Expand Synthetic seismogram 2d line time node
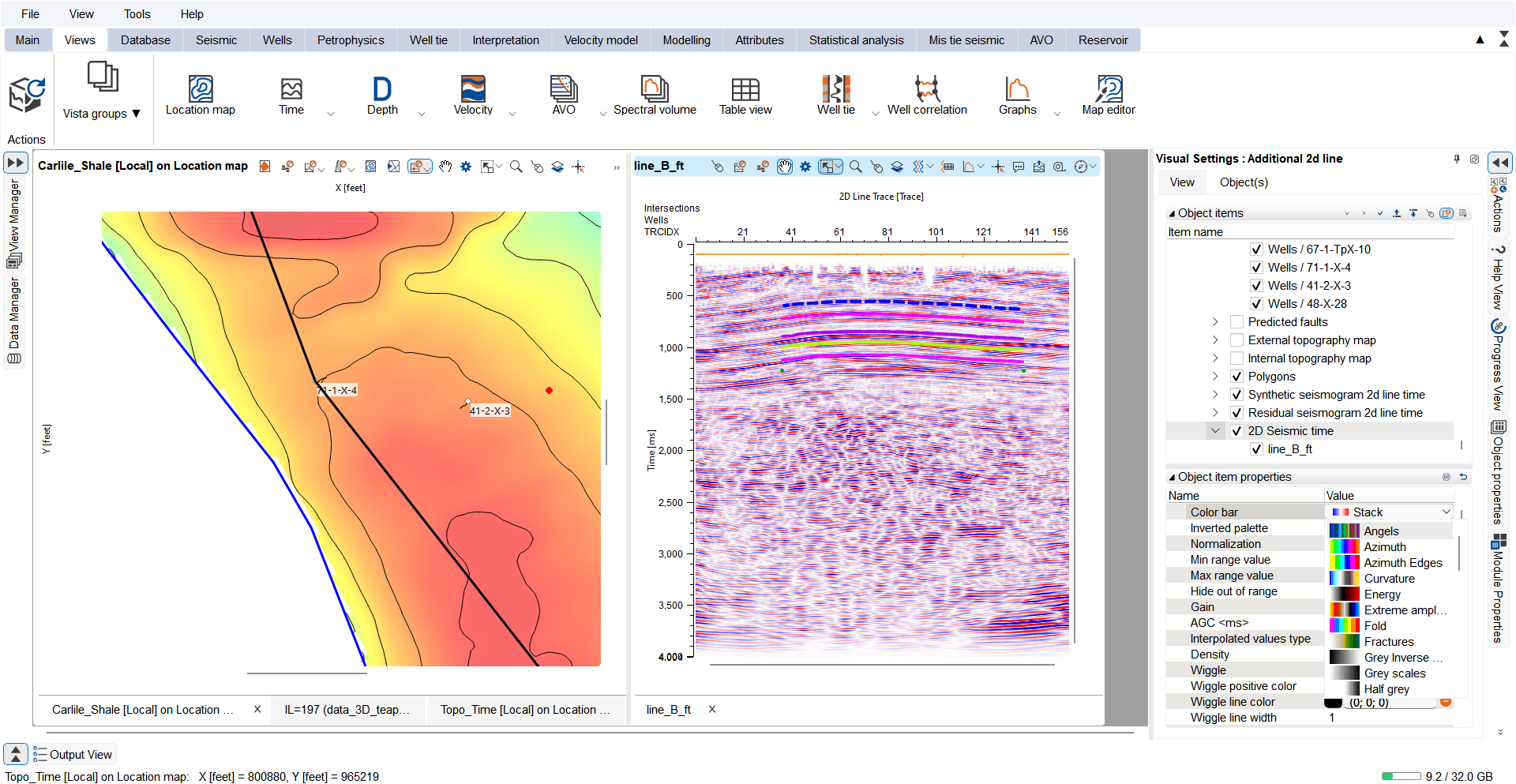 click(x=1215, y=395)
